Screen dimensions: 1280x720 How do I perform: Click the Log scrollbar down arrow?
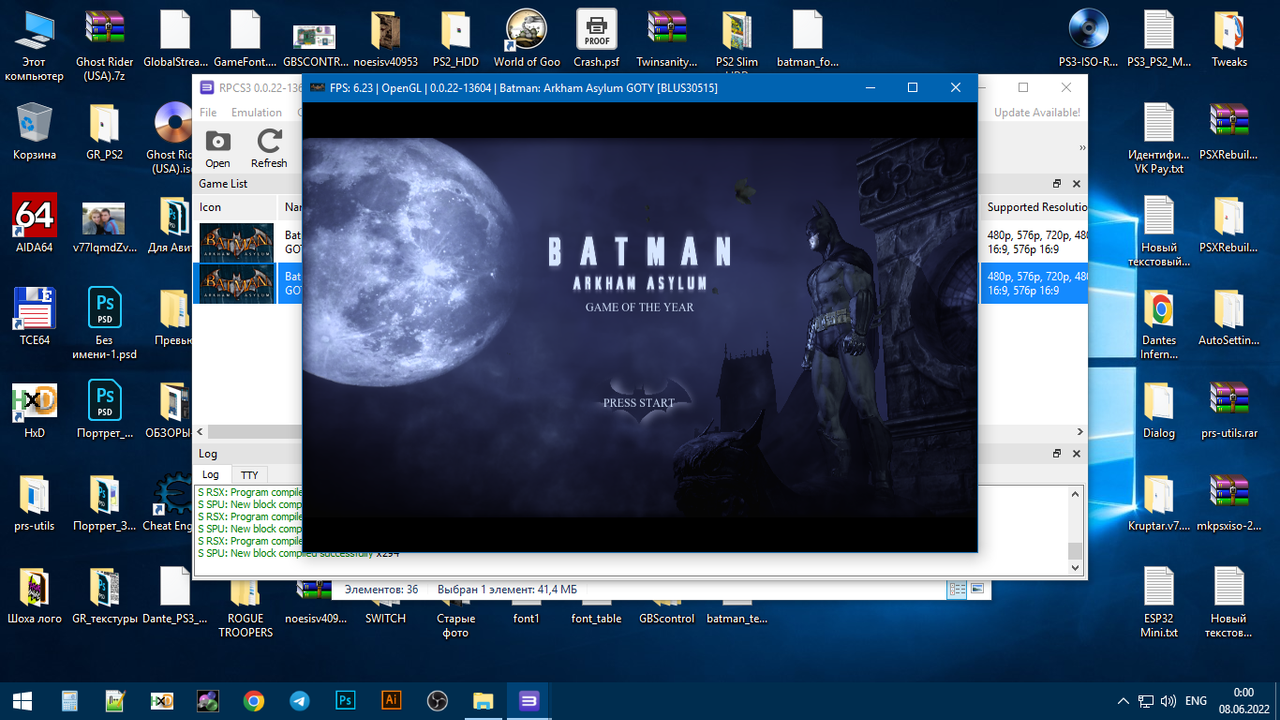point(1076,568)
